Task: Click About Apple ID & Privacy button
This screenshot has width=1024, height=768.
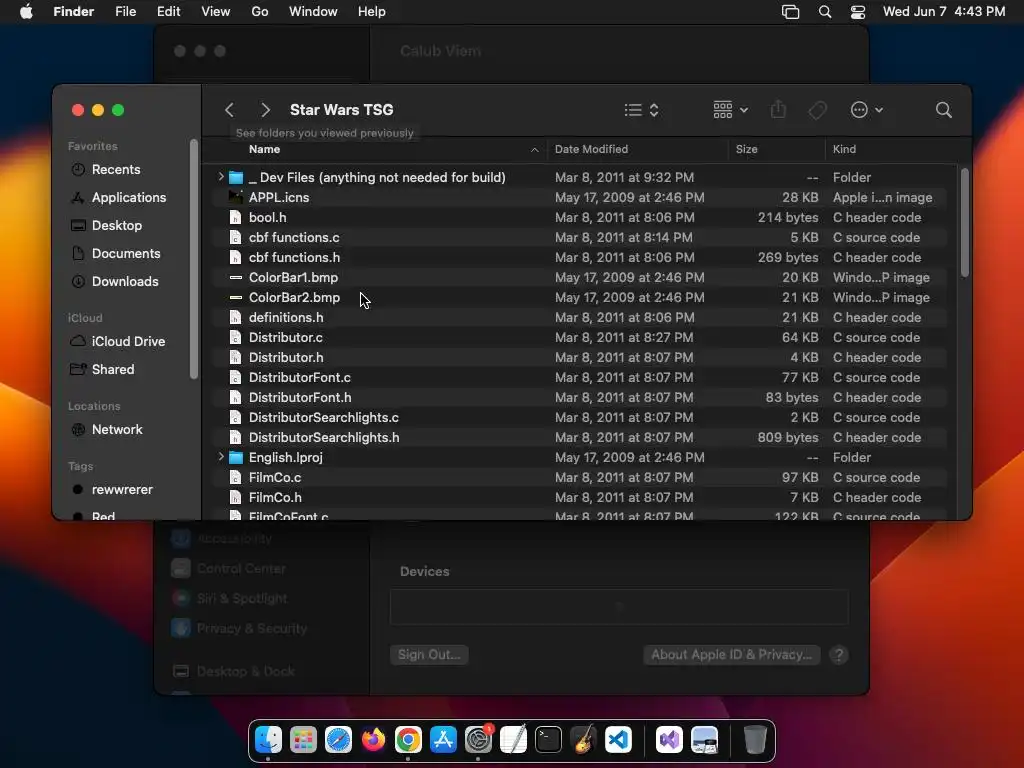Action: pos(731,655)
